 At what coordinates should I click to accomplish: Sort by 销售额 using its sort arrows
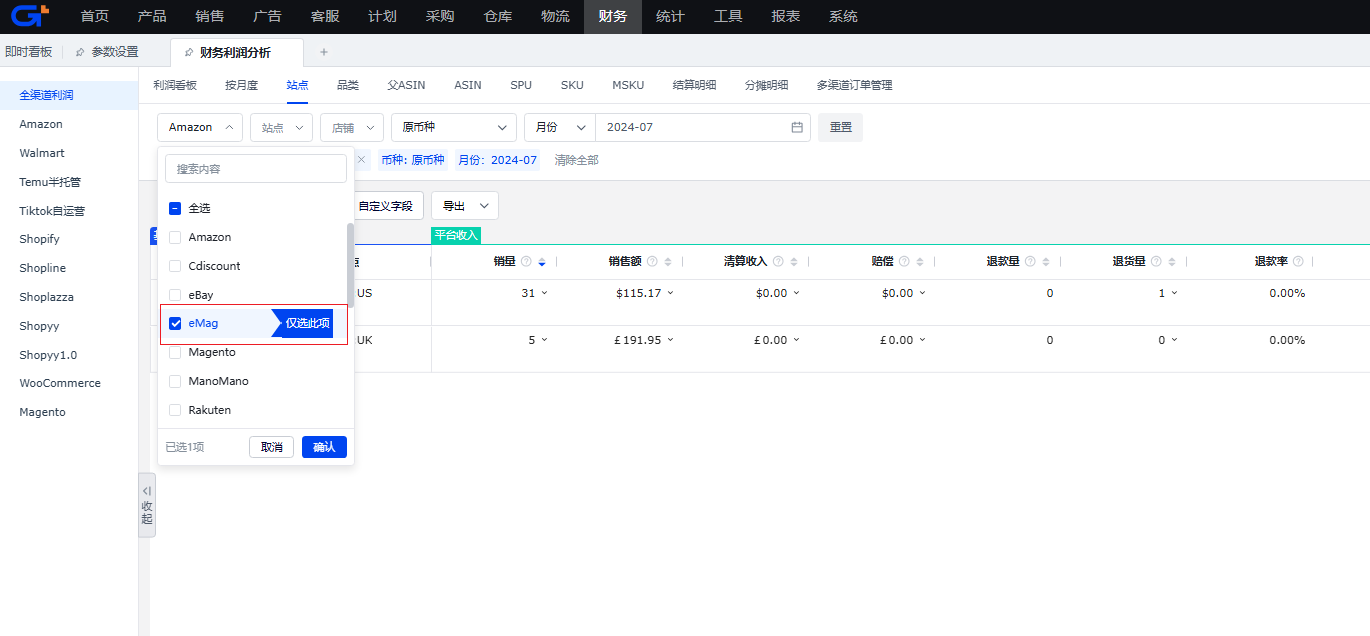coord(668,262)
